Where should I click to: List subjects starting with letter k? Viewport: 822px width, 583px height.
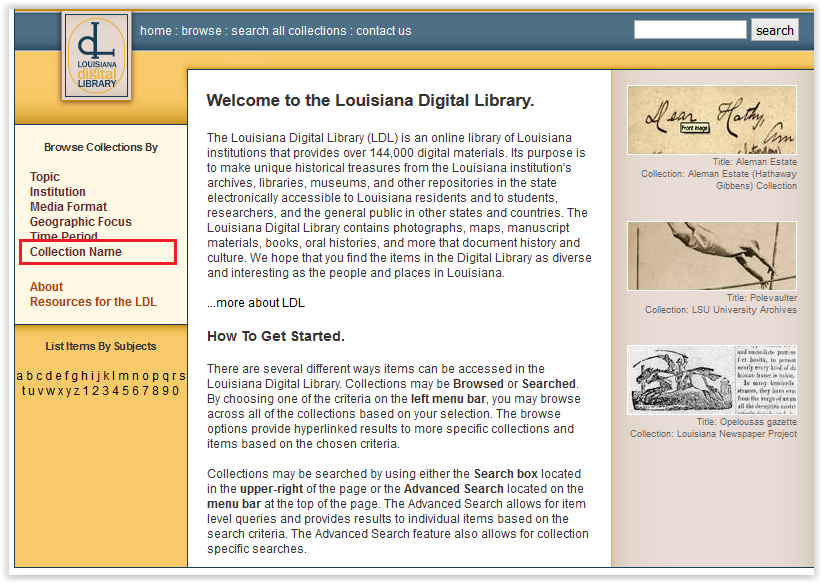tap(106, 376)
